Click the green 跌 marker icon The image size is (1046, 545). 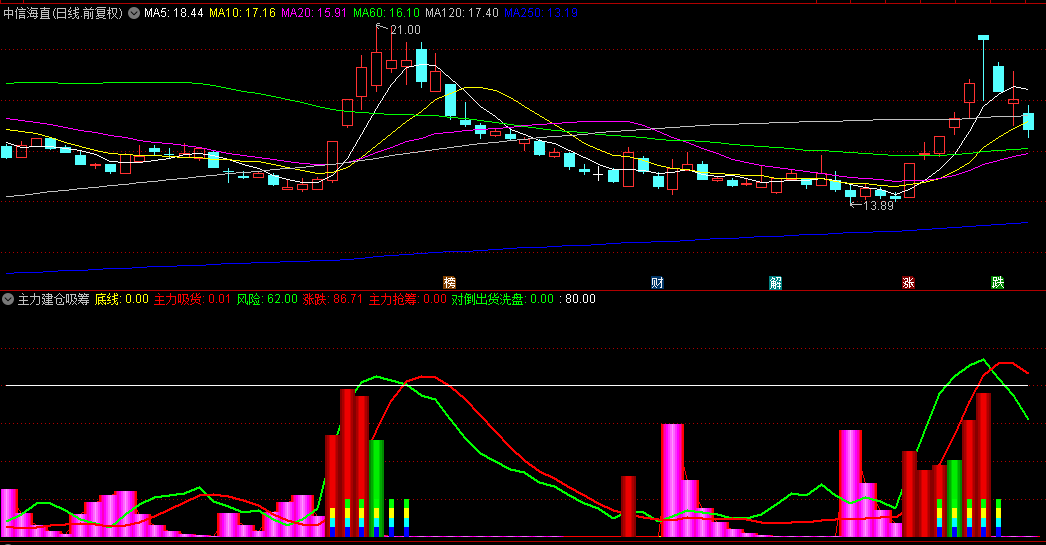997,283
